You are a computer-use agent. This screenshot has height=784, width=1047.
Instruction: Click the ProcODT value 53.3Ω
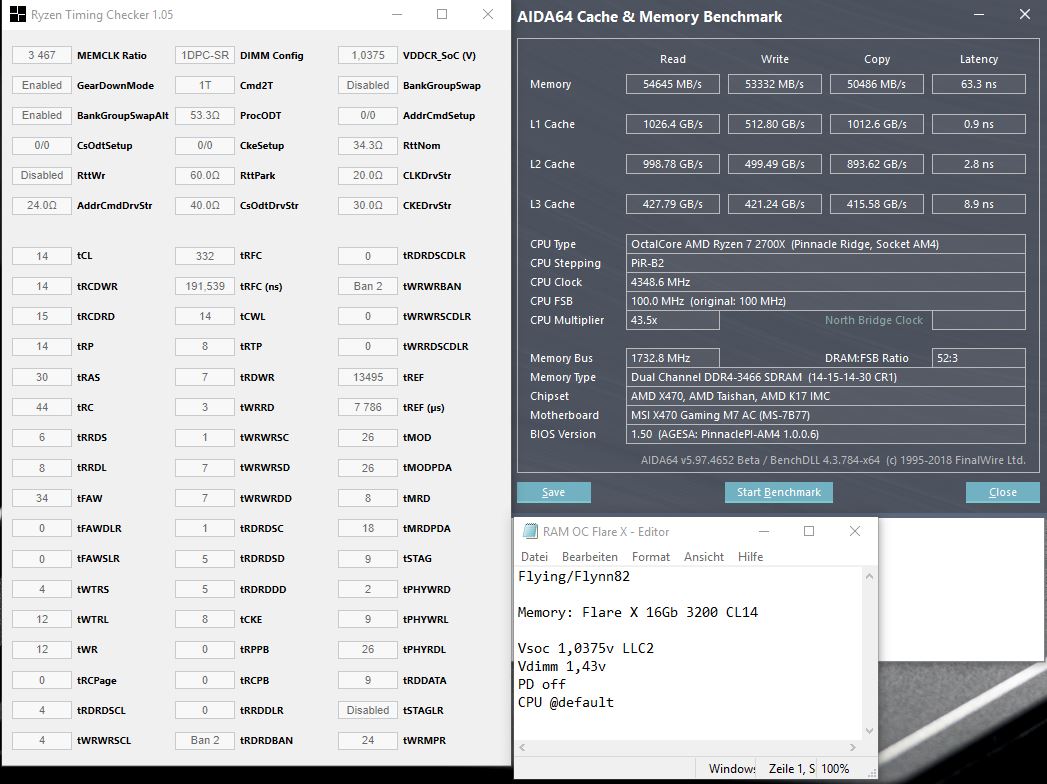204,116
